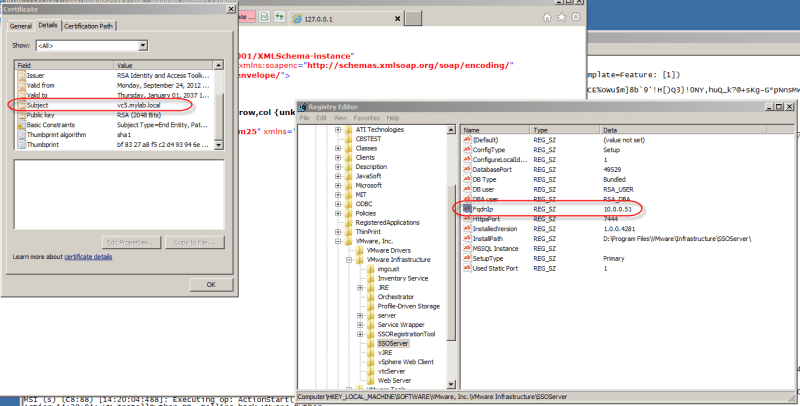The width and height of the screenshot is (800, 406).
Task: Click the Subject field icon in certificate
Action: (22, 104)
